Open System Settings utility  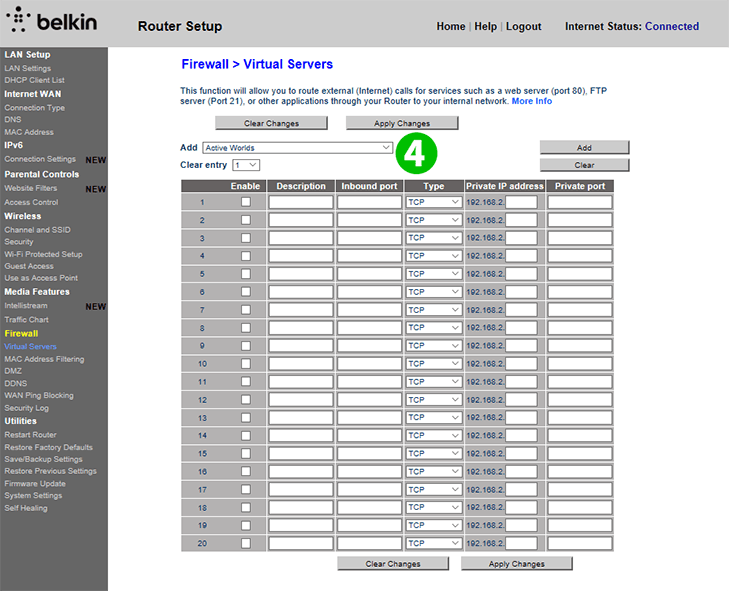pos(33,496)
